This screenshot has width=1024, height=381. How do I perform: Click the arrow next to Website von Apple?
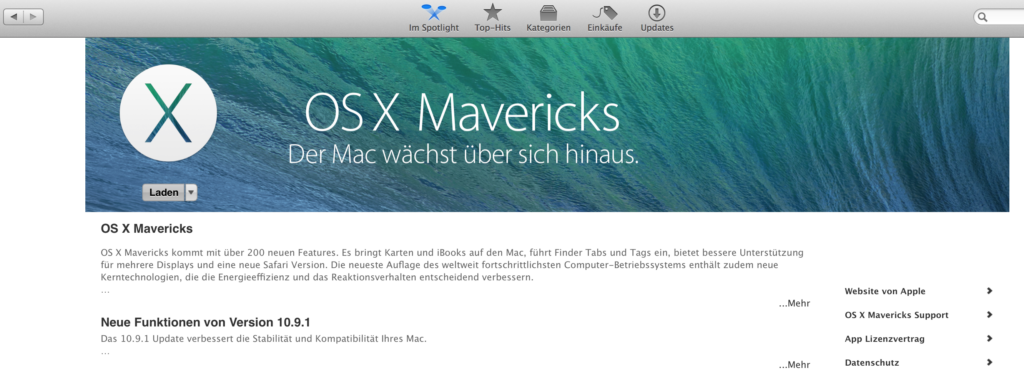point(990,291)
